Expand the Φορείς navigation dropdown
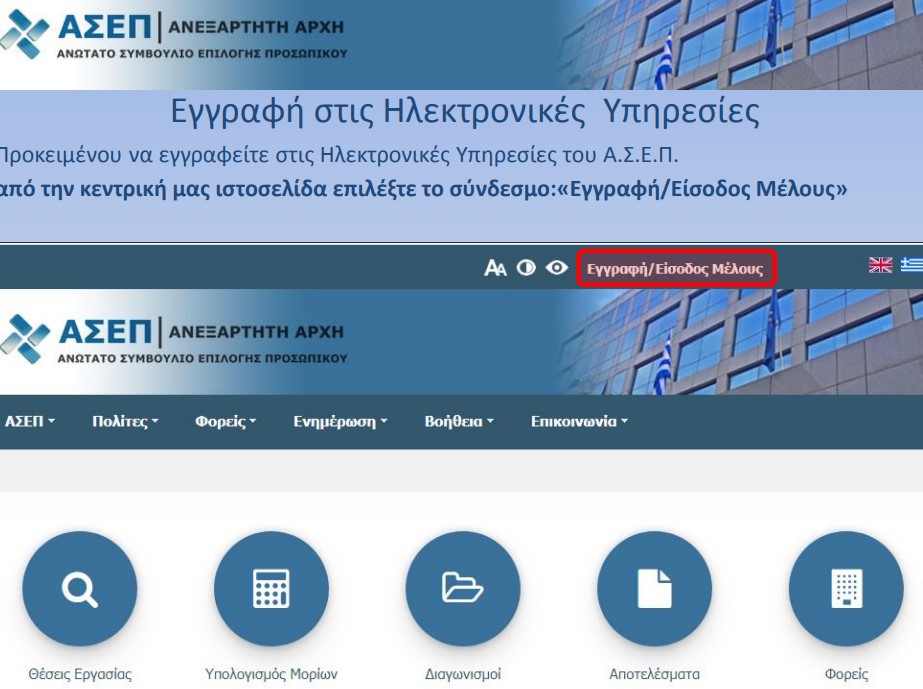 click(225, 422)
